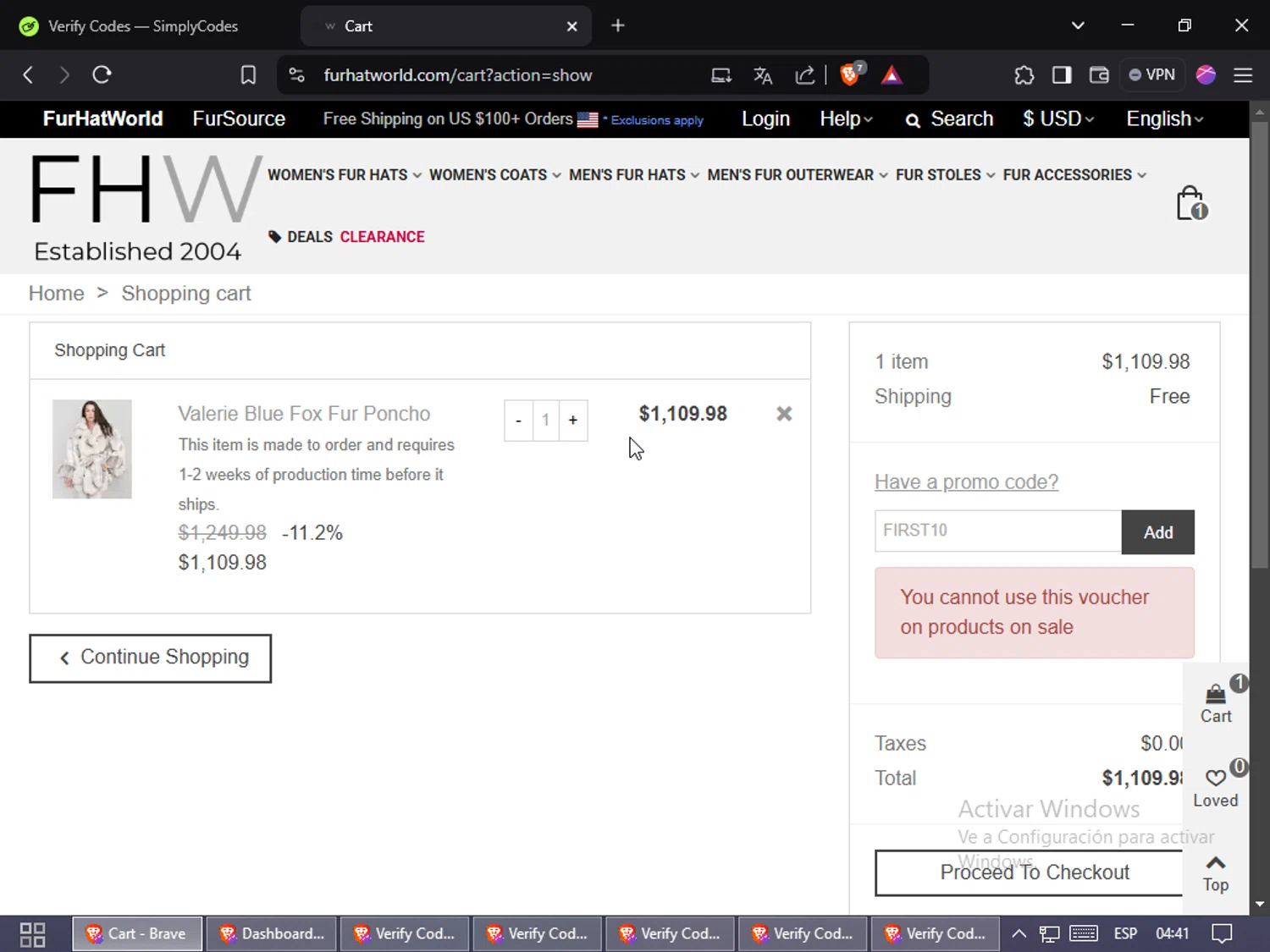Click the 04:41 taskbar clock
Image resolution: width=1270 pixels, height=952 pixels.
[1173, 934]
